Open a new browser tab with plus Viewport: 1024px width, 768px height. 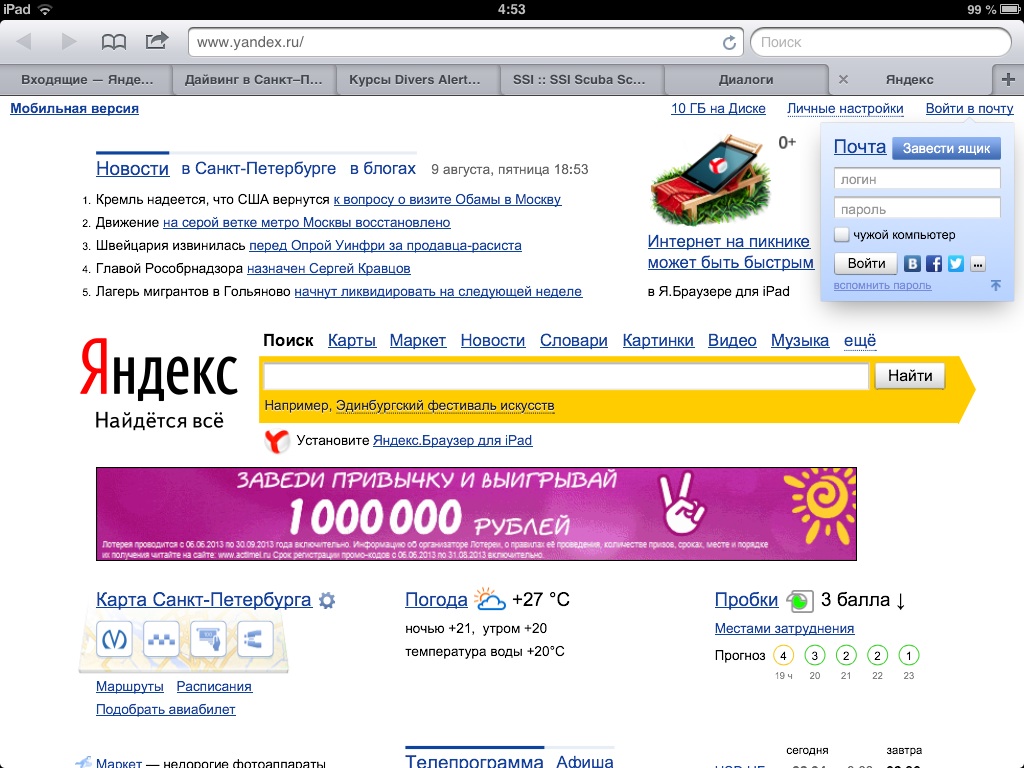coord(1007,80)
